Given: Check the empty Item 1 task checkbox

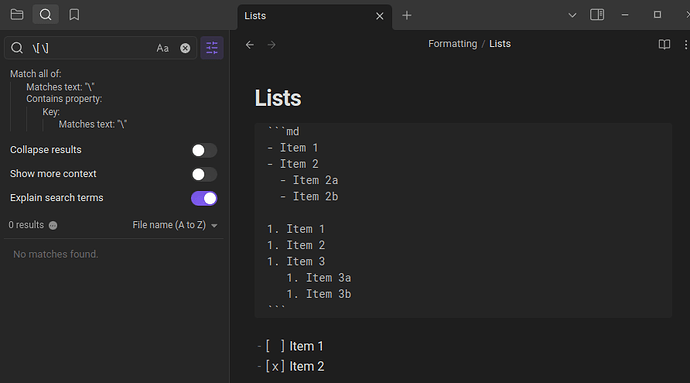Looking at the screenshot, I should 275,346.
